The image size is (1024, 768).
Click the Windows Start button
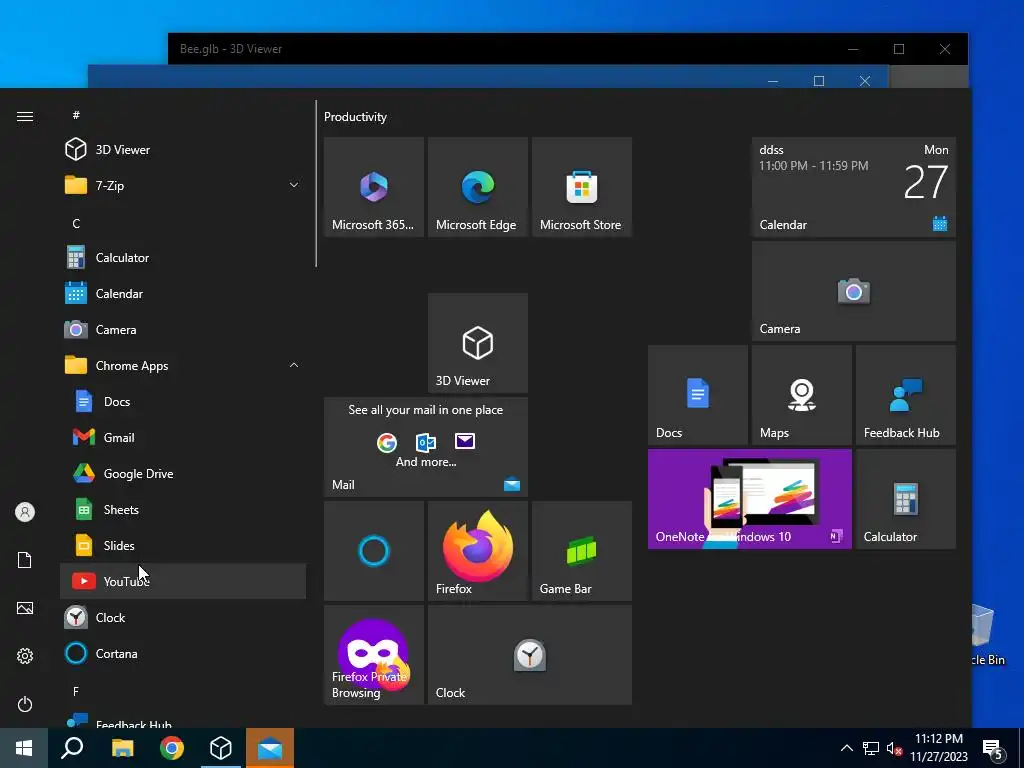click(x=24, y=748)
